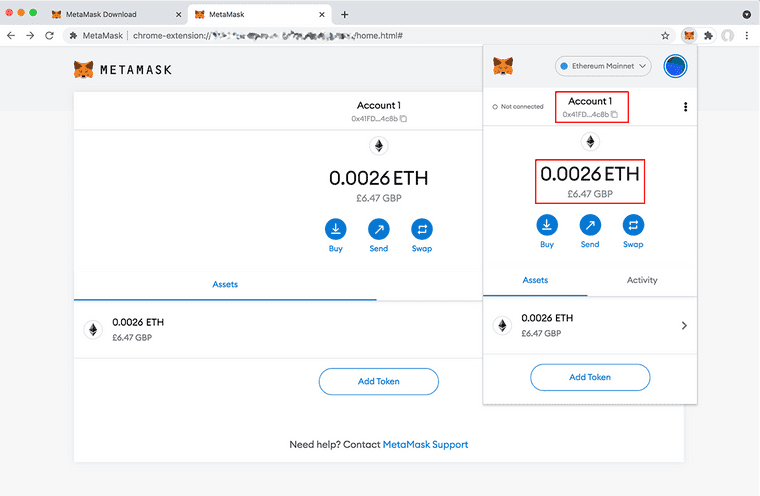Image resolution: width=760 pixels, height=496 pixels.
Task: Open Chrome profile avatar in toolbar
Action: (727, 35)
